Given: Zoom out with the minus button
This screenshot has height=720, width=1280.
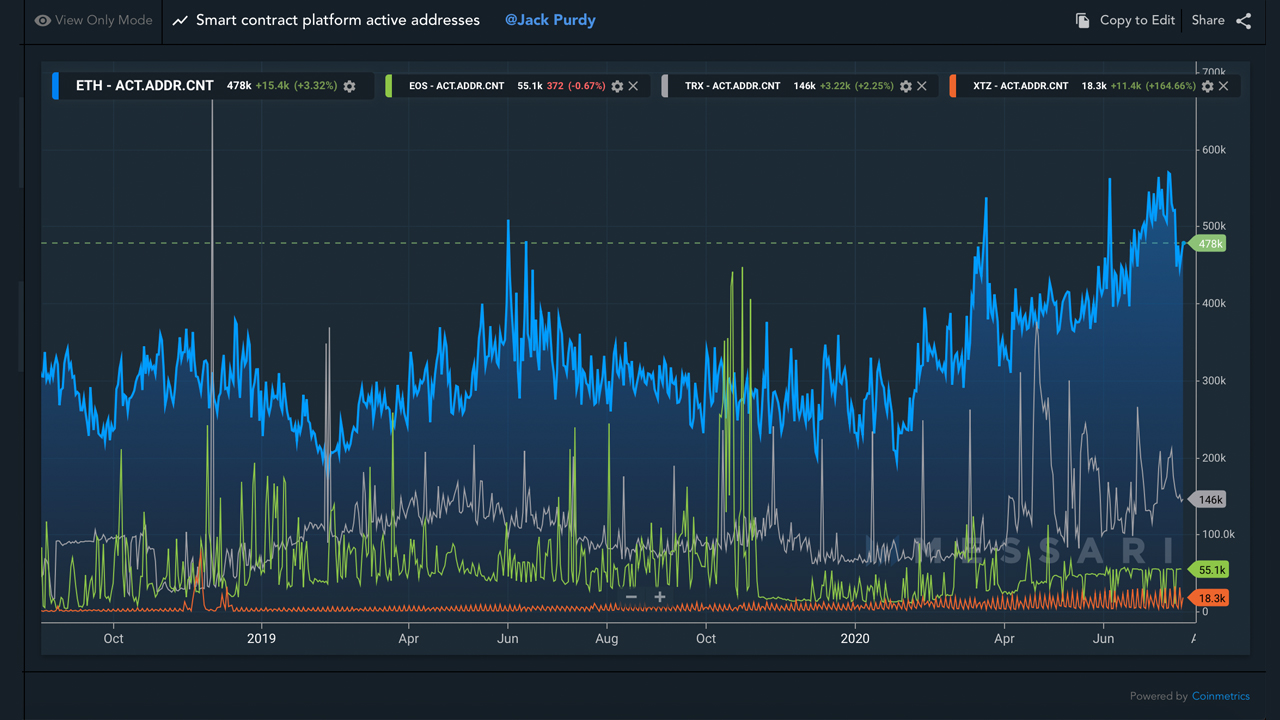Looking at the screenshot, I should pyautogui.click(x=631, y=597).
